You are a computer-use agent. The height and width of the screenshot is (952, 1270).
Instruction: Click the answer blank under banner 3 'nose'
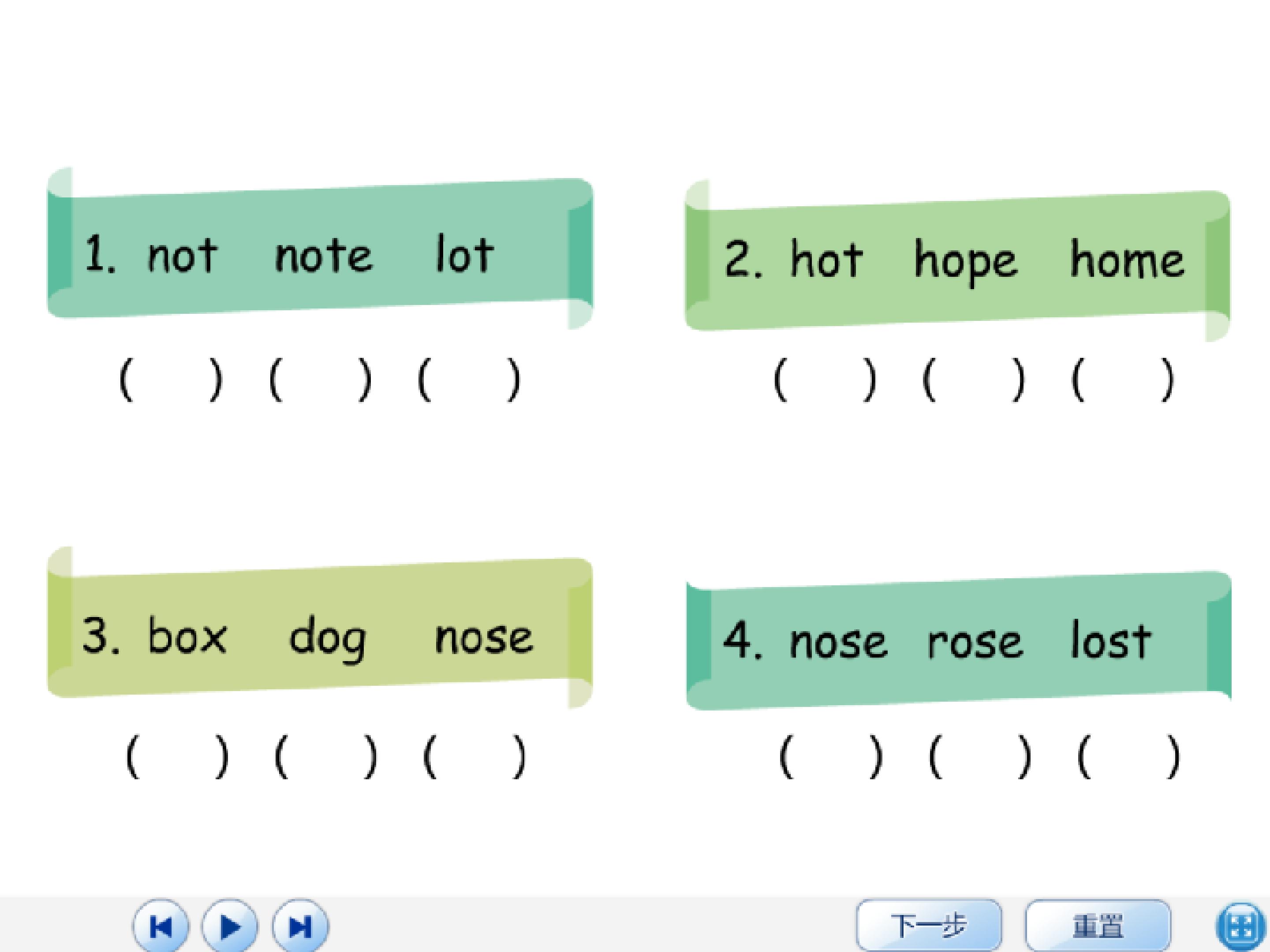(x=474, y=756)
